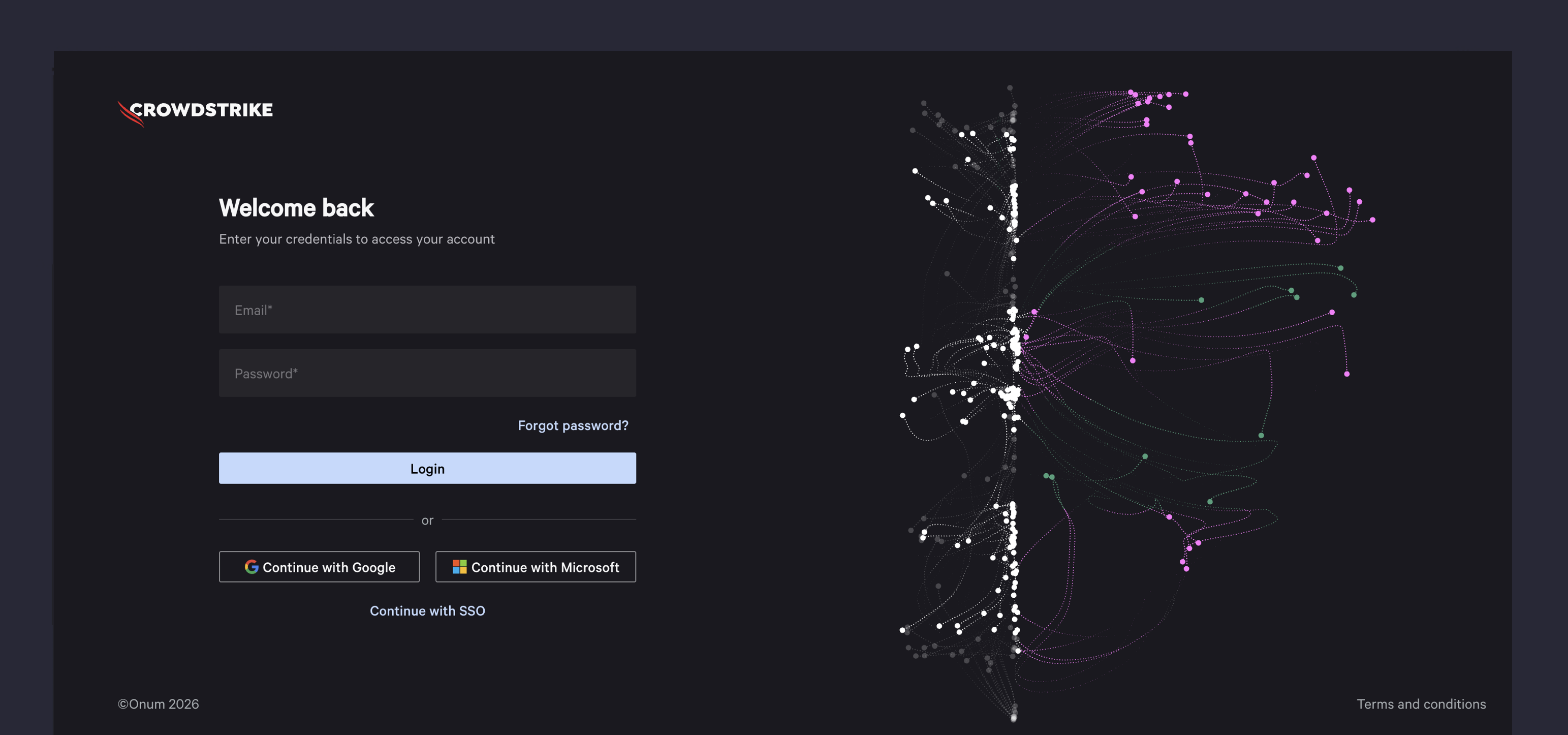Screen dimensions: 1568x735
Task: Click the dark banner strip above the login panel
Action: click(x=784, y=24)
